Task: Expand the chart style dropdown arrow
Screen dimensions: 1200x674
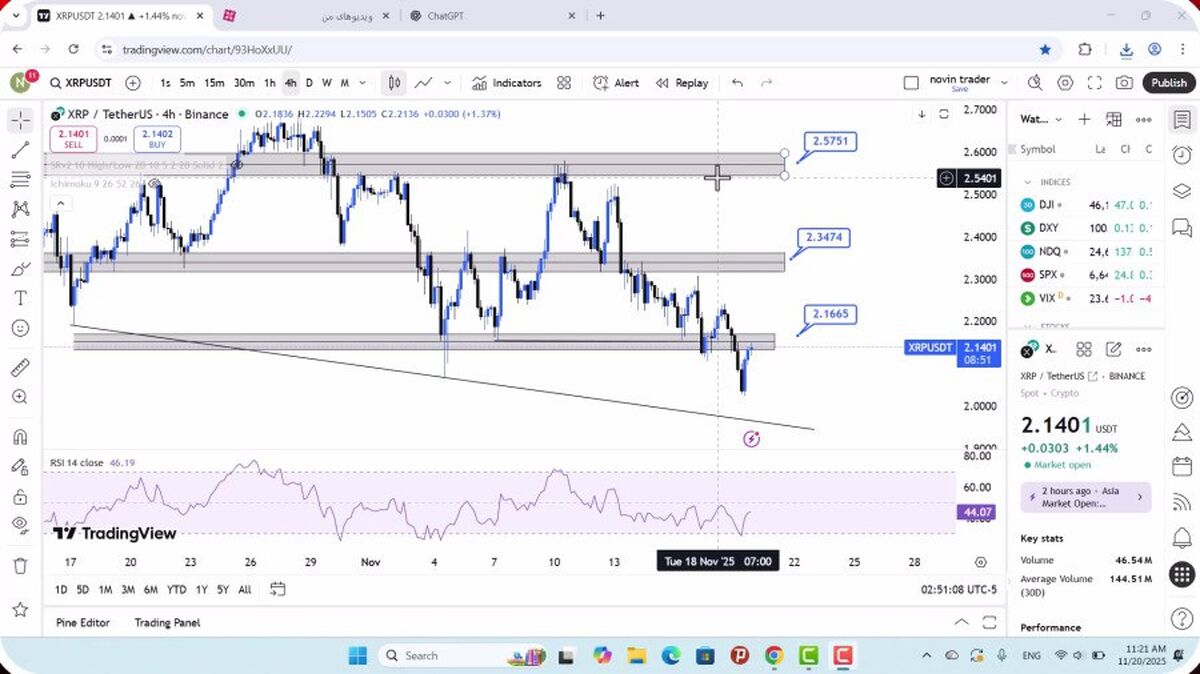Action: tap(448, 83)
